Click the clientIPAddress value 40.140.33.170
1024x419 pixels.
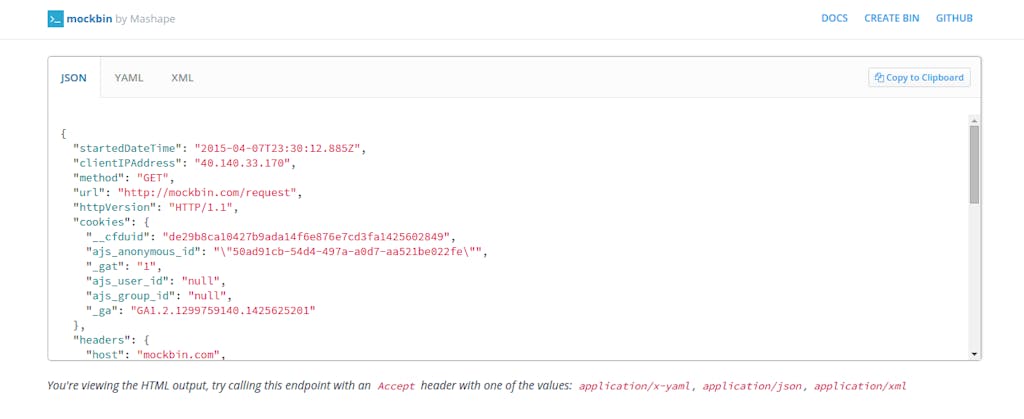coord(245,162)
